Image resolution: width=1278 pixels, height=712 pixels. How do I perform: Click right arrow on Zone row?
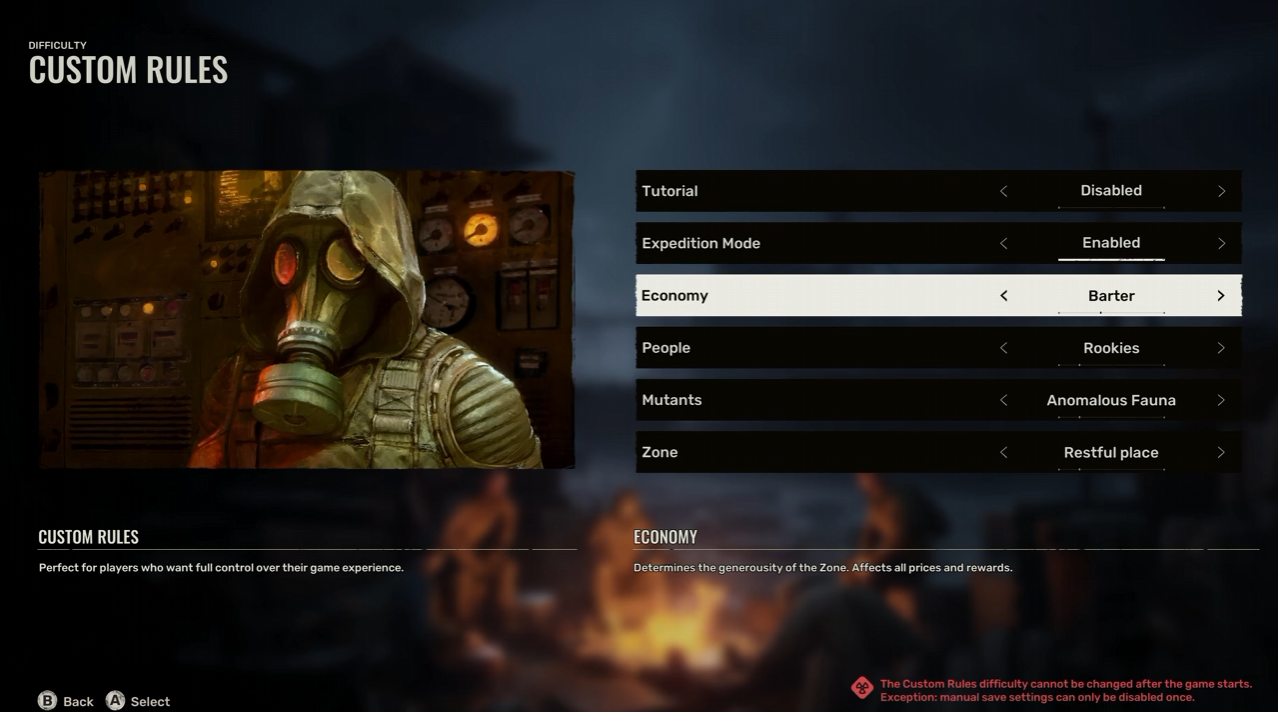(x=1221, y=452)
